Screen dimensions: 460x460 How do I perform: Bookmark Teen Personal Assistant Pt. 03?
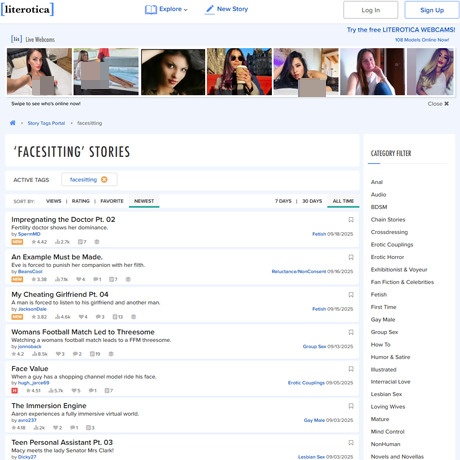click(351, 443)
